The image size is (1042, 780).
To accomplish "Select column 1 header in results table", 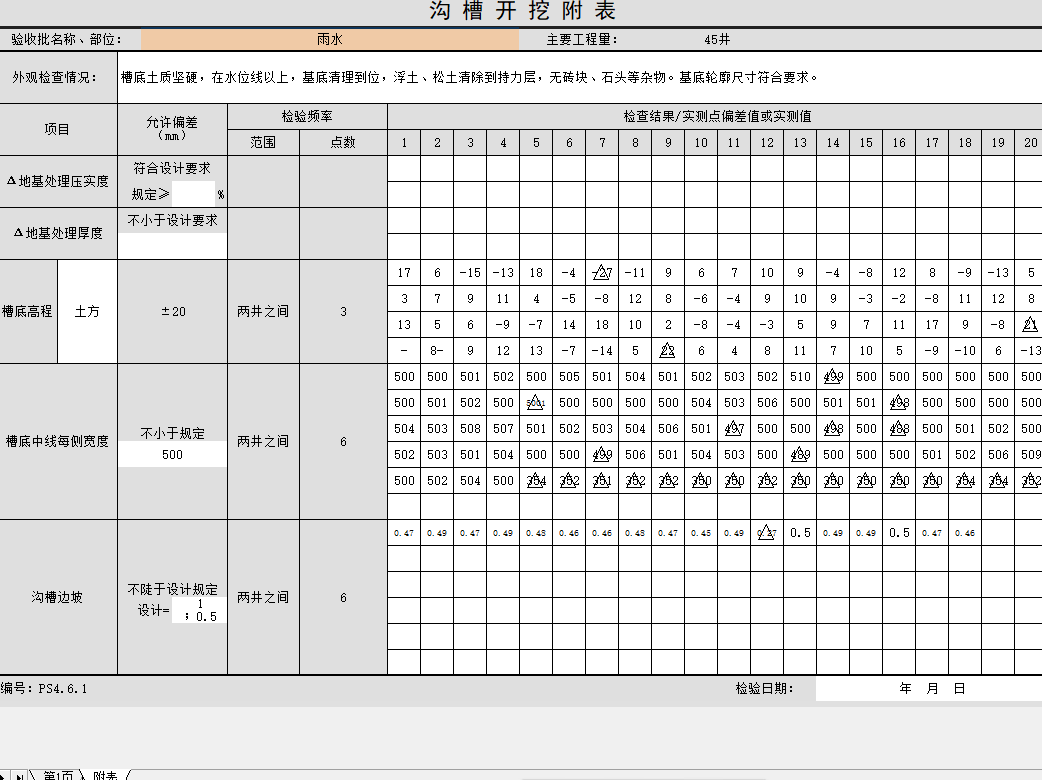I will [x=404, y=143].
